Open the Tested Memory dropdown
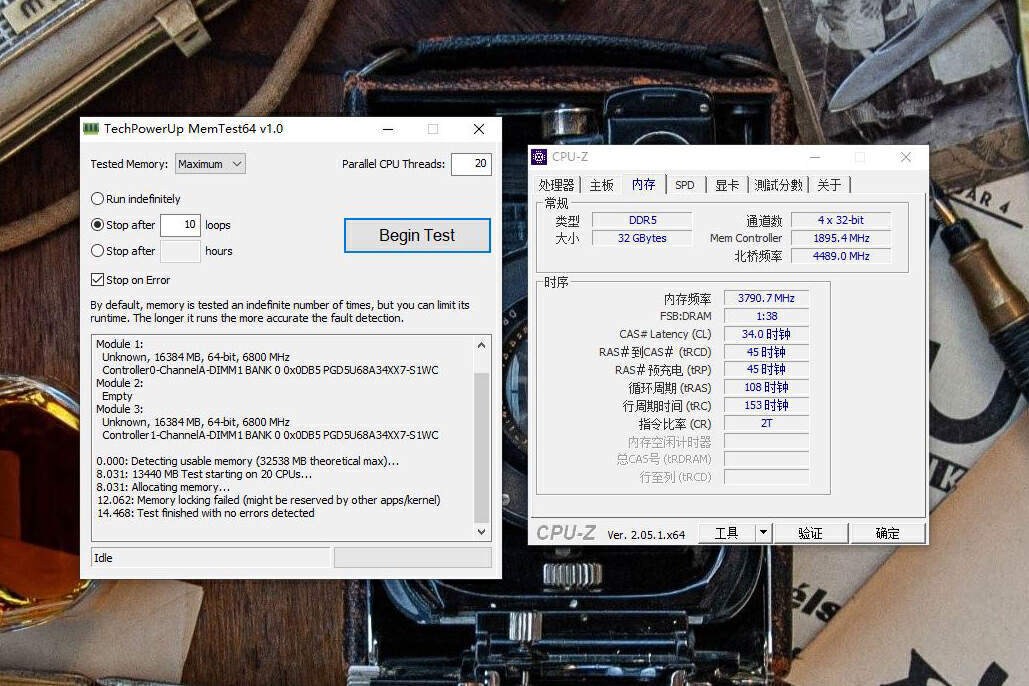 (211, 164)
